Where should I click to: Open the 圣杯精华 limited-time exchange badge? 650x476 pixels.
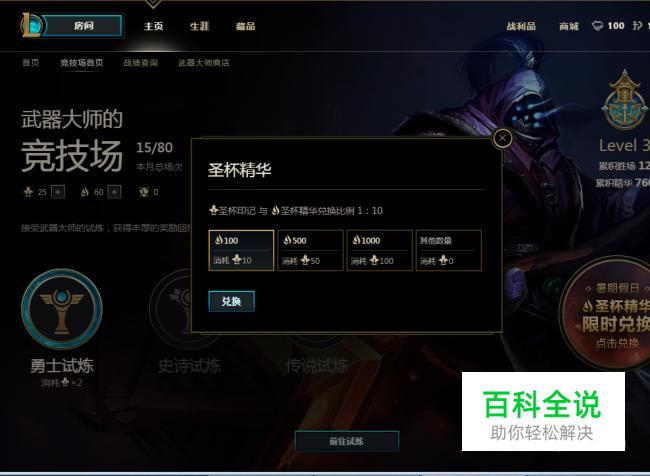[x=607, y=313]
